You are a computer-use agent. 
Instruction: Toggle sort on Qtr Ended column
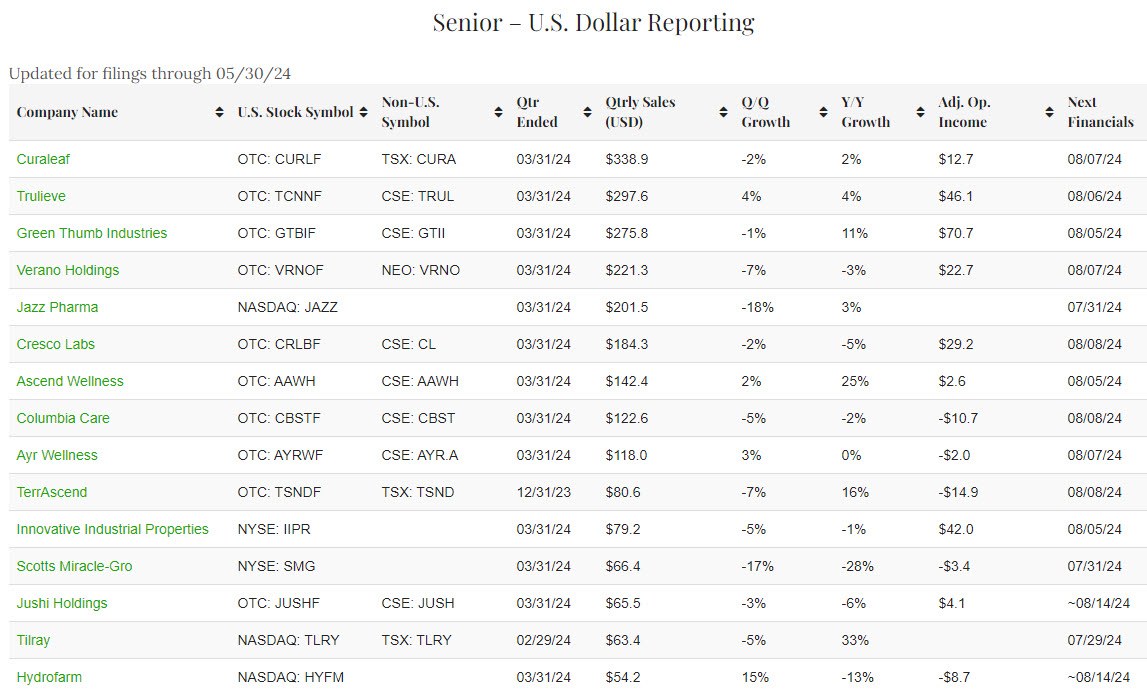tap(587, 113)
